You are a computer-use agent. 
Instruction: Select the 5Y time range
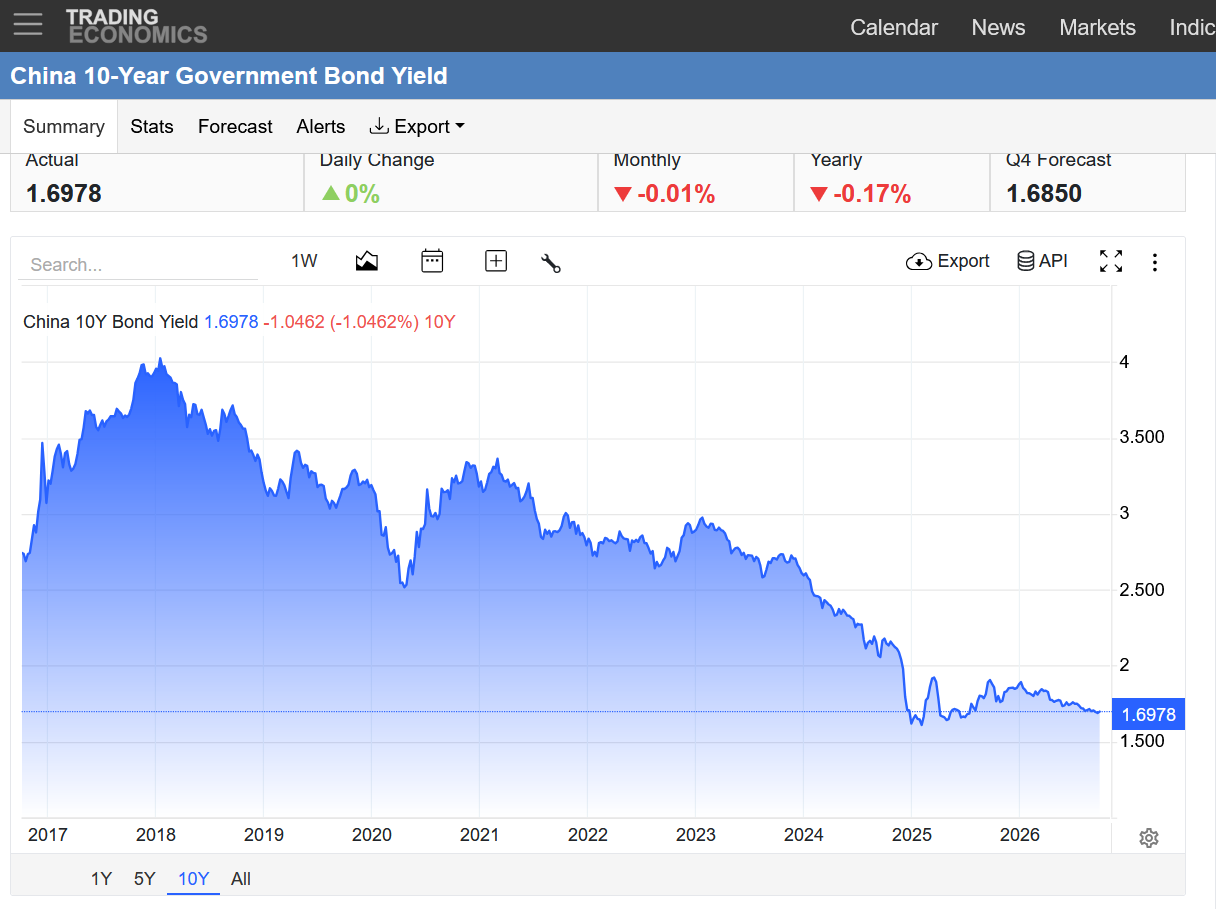coord(145,879)
